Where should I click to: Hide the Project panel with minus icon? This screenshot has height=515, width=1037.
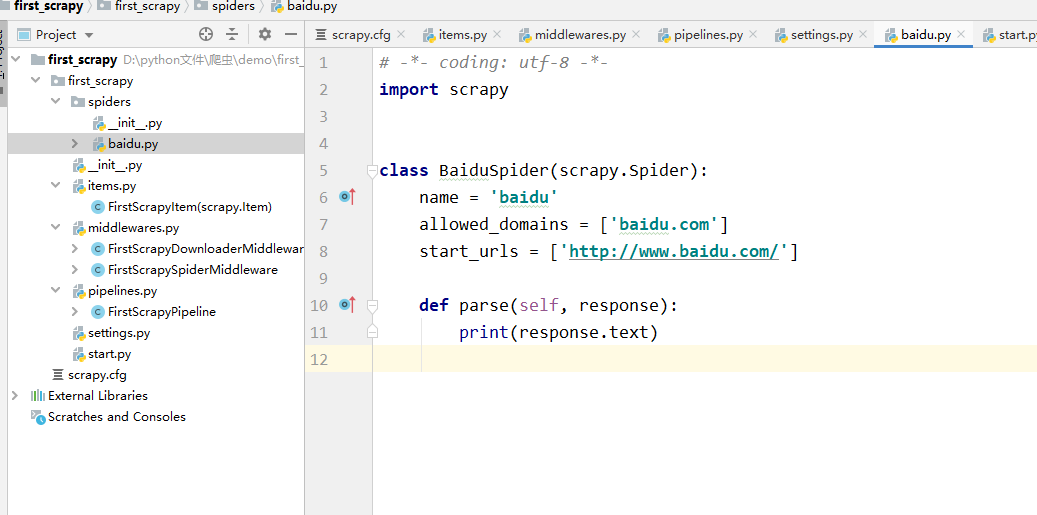point(291,34)
